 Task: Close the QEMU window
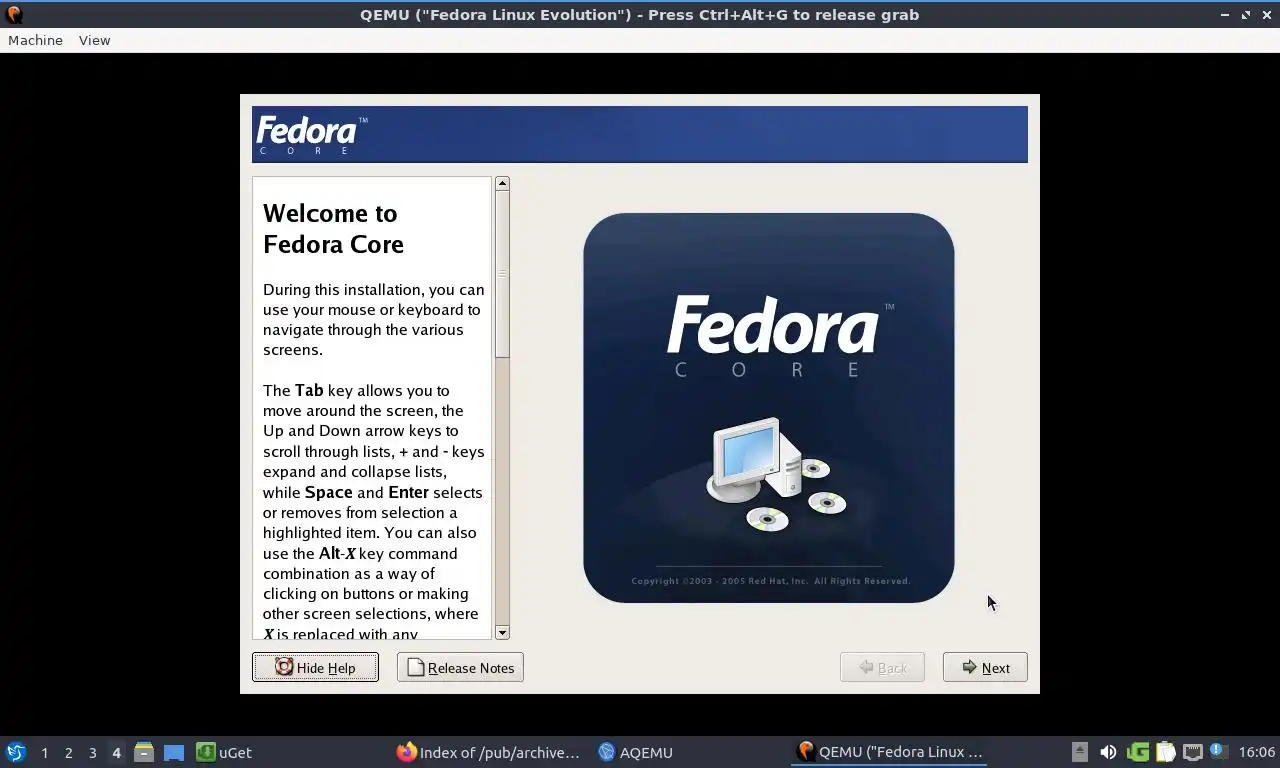pyautogui.click(x=1266, y=14)
